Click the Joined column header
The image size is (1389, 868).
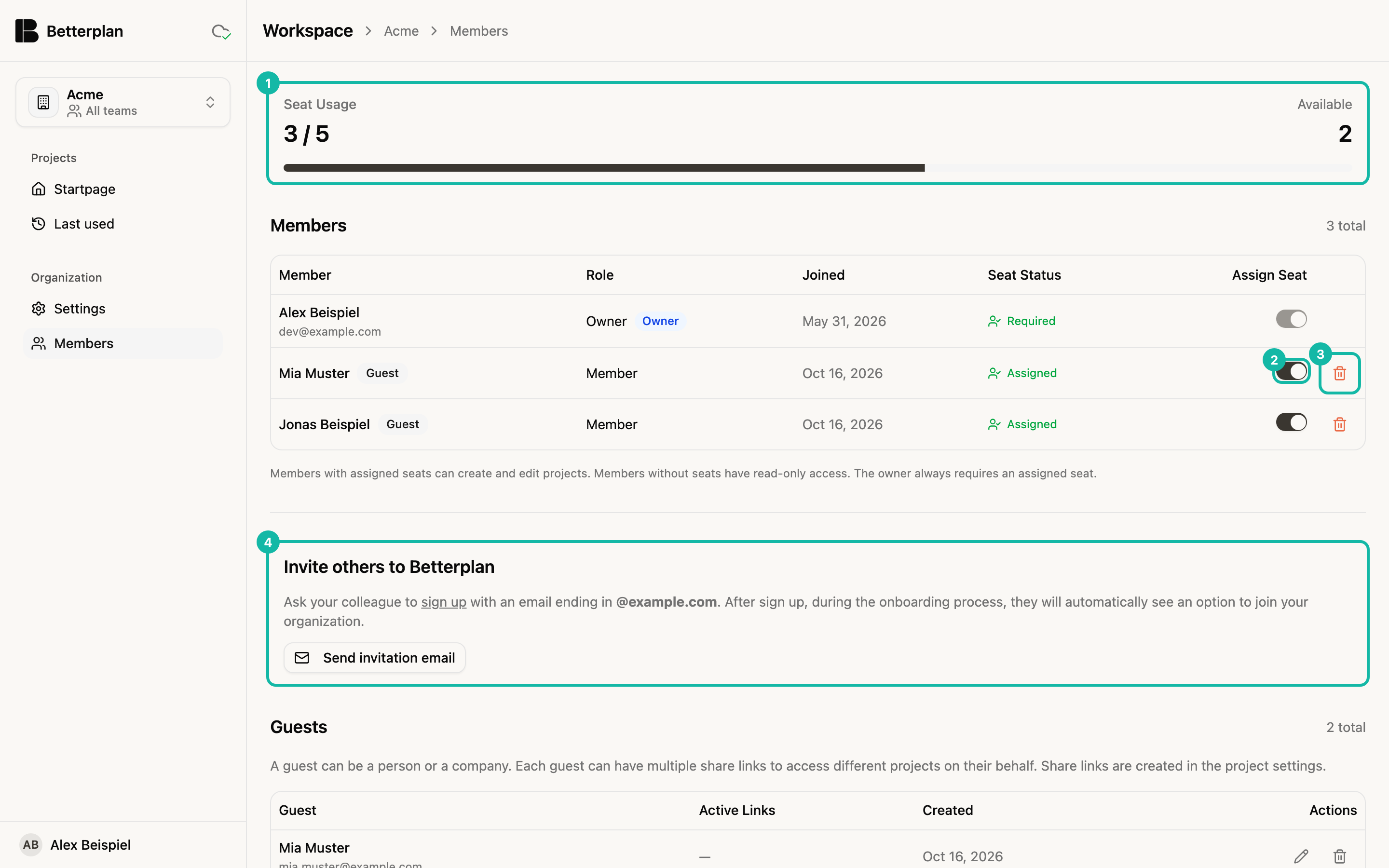point(823,275)
